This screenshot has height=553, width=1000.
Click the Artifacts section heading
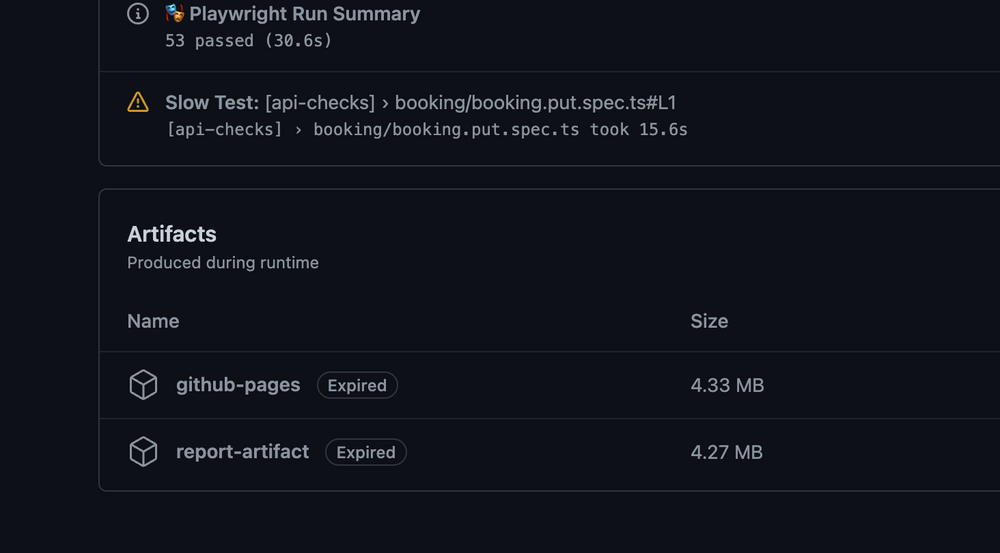tap(172, 234)
